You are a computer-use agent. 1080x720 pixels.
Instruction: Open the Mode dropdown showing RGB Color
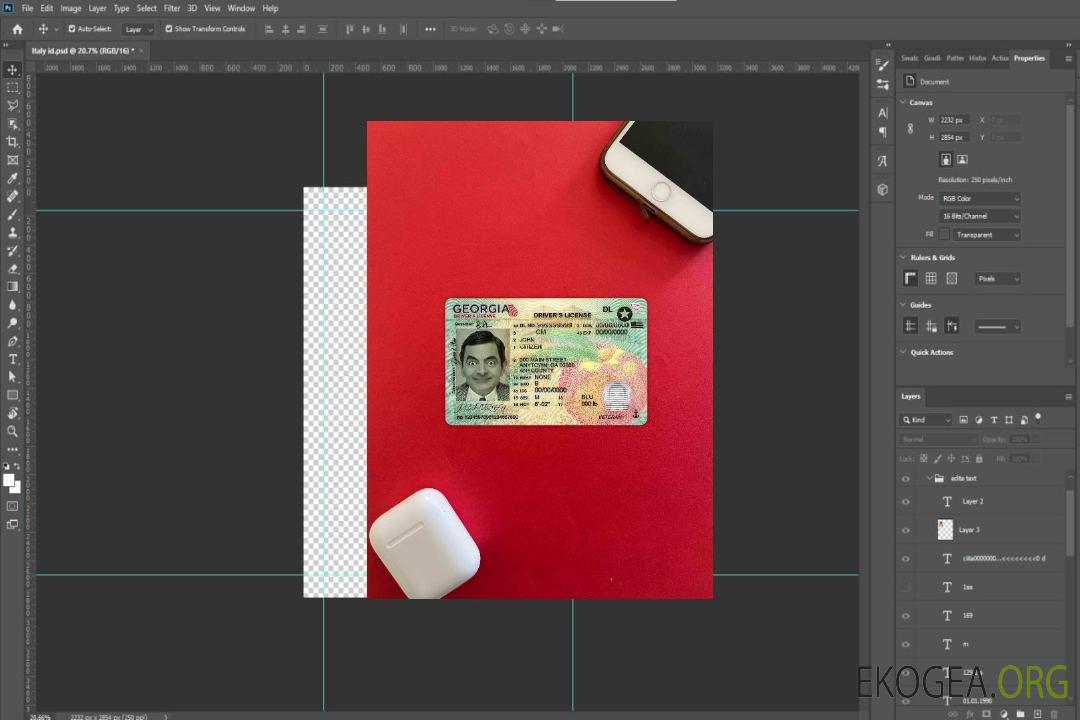point(980,199)
